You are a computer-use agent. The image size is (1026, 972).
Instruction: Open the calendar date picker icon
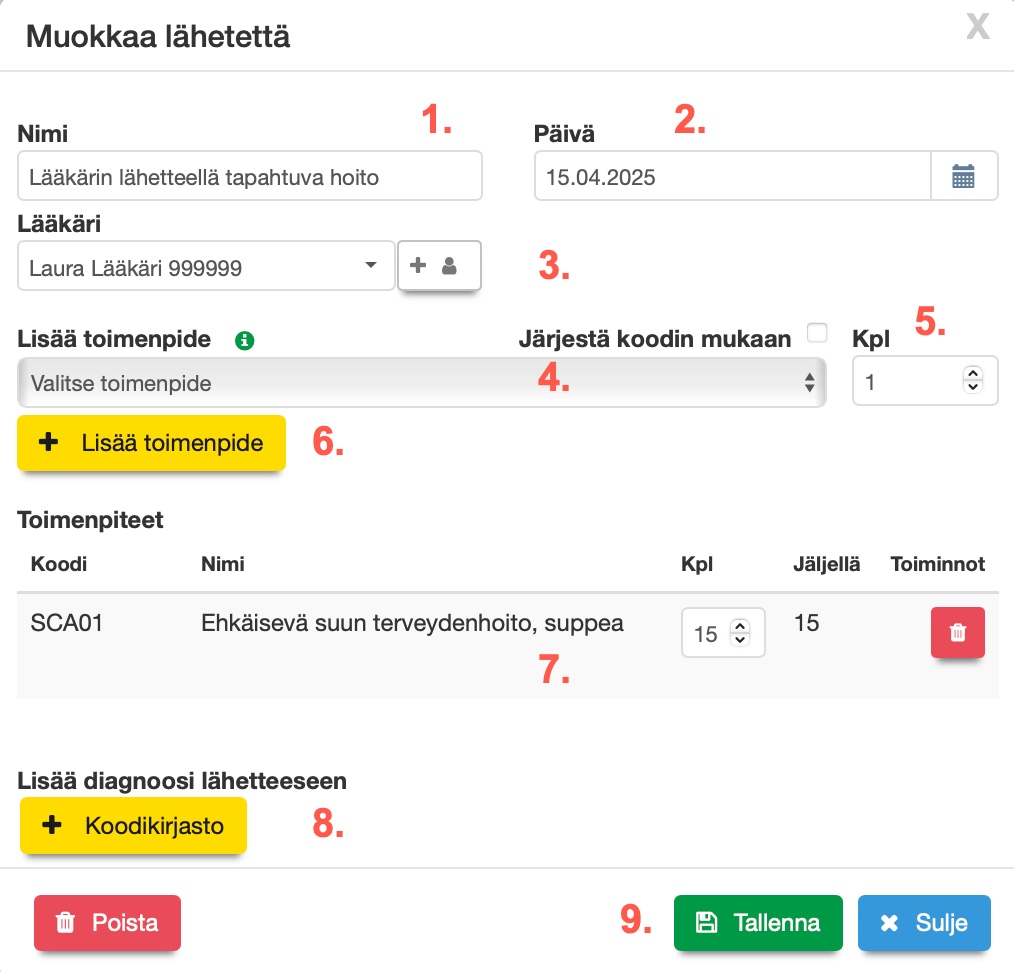click(x=963, y=177)
